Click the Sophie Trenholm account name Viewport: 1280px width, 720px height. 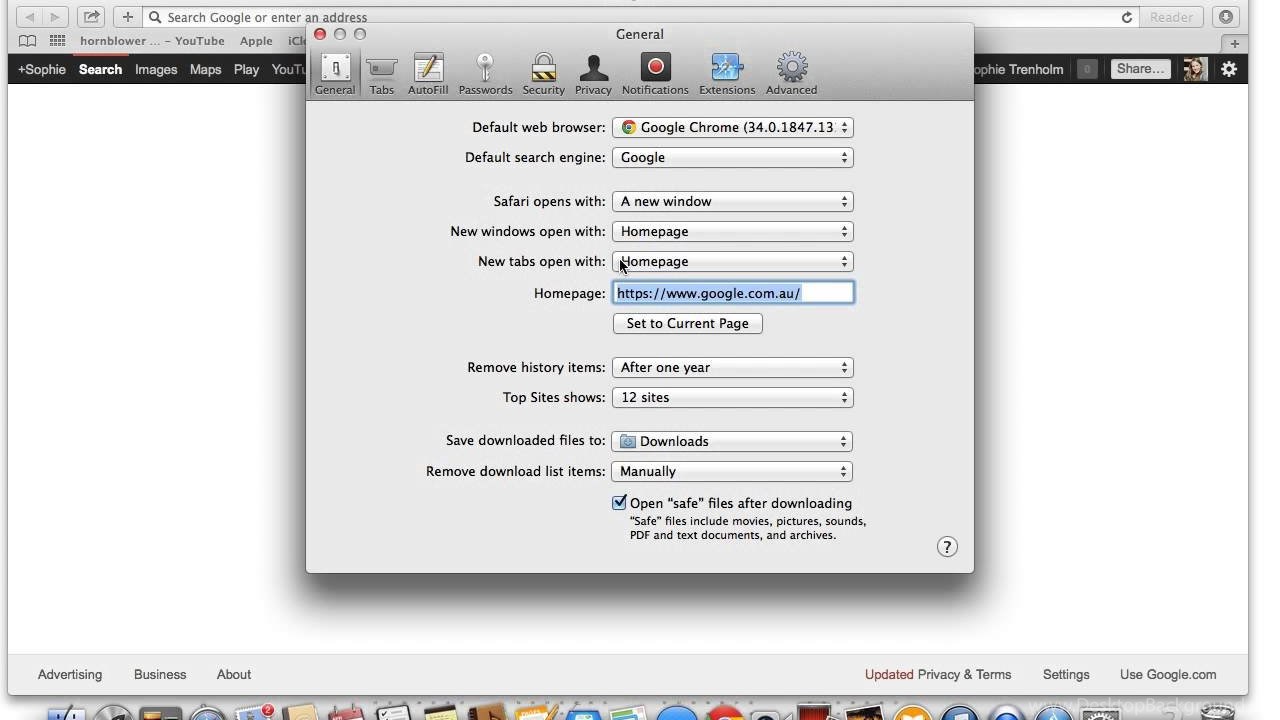tap(1018, 69)
